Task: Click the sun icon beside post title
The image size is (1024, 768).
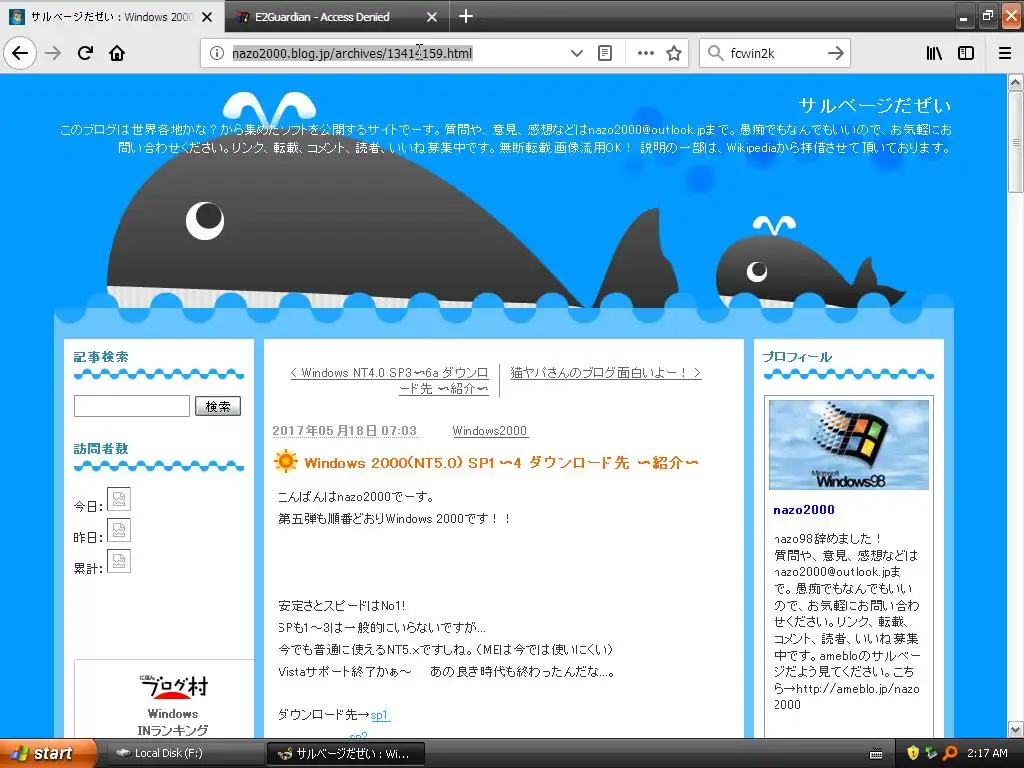Action: coord(285,462)
